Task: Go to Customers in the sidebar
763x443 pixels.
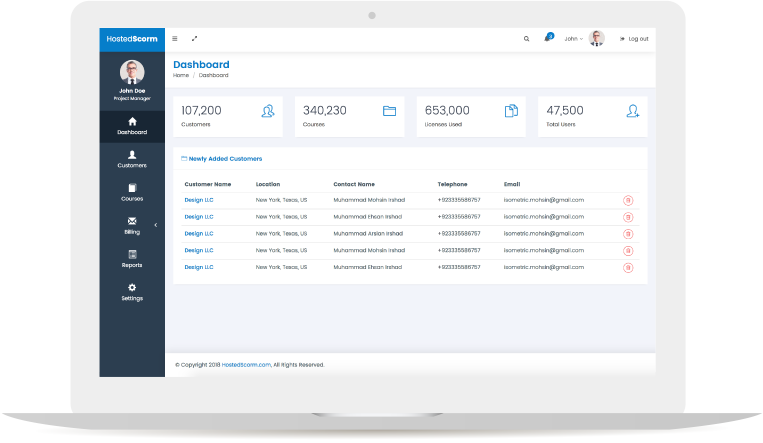Action: coord(132,159)
